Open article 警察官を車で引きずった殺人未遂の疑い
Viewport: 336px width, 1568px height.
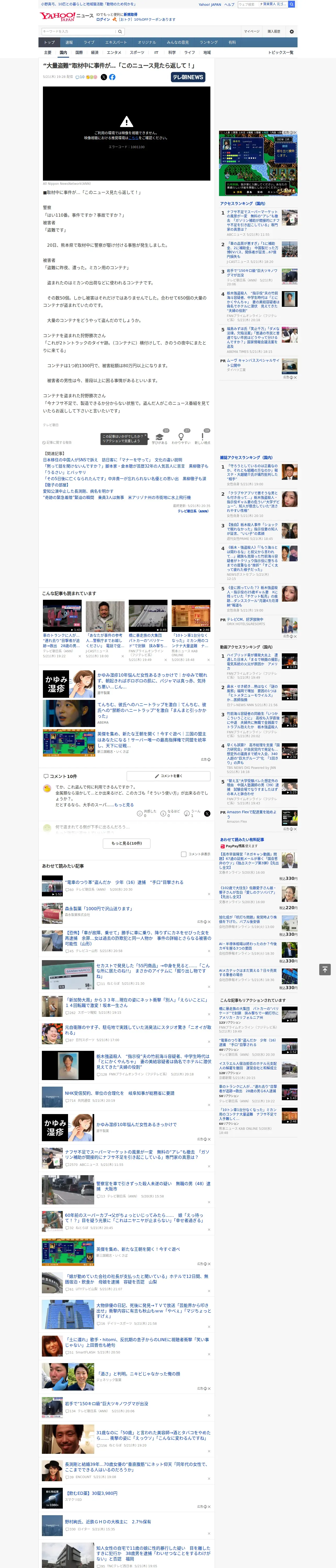pos(153,1186)
